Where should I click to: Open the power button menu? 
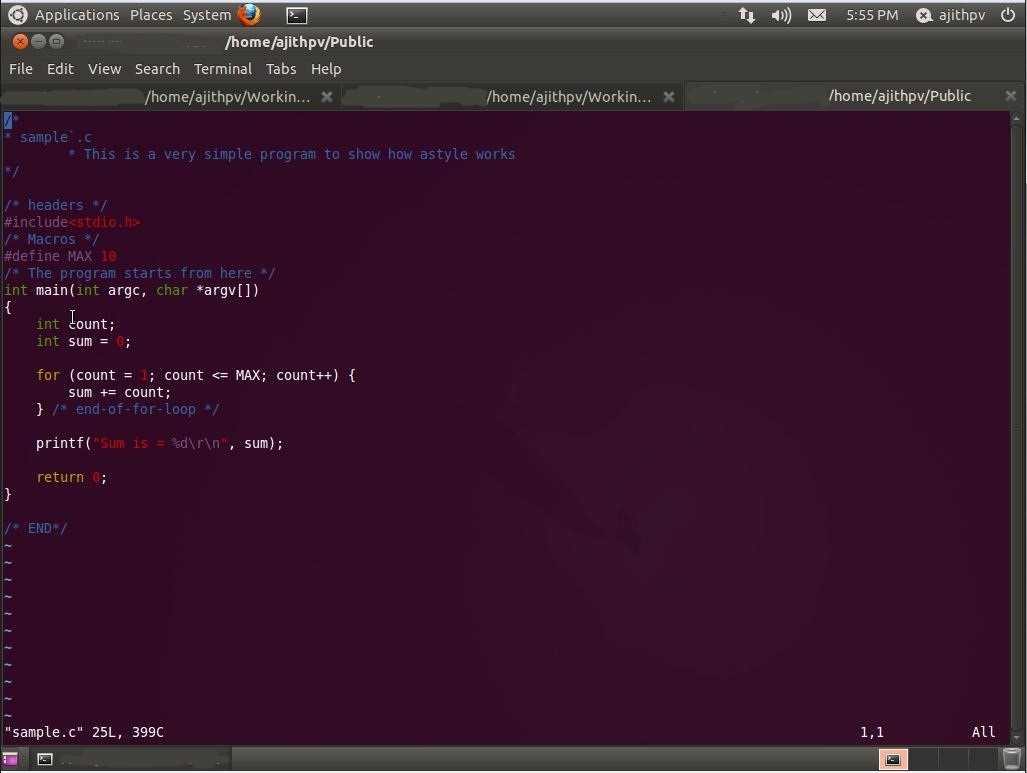pos(1009,14)
